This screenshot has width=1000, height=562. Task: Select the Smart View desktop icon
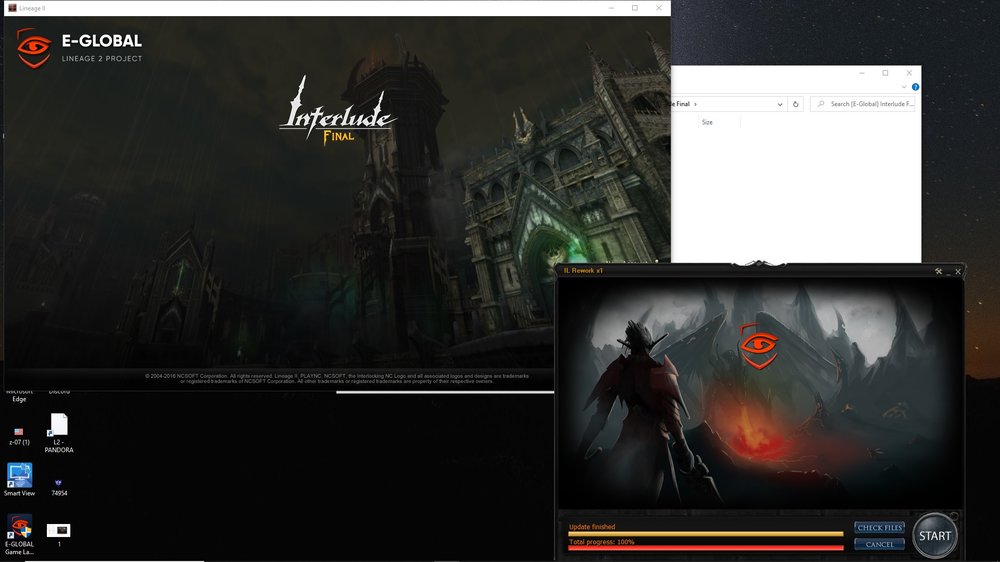click(19, 474)
